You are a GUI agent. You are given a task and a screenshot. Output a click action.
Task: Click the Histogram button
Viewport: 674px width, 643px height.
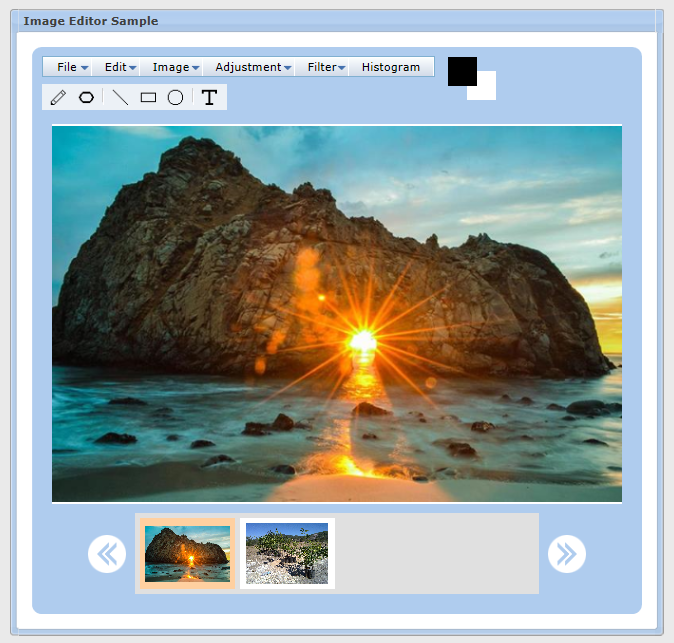pyautogui.click(x=391, y=67)
